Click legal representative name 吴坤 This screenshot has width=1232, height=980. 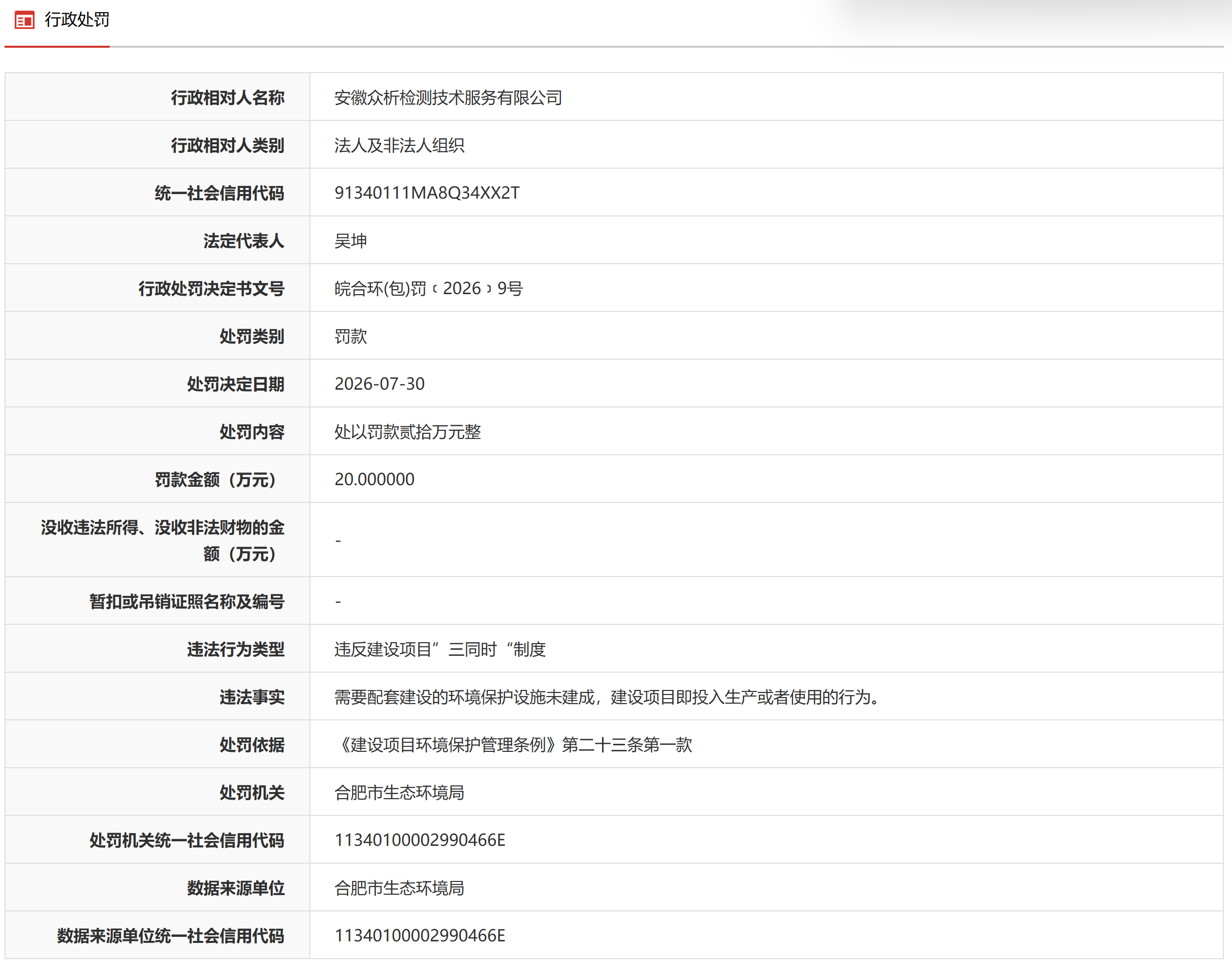[351, 241]
